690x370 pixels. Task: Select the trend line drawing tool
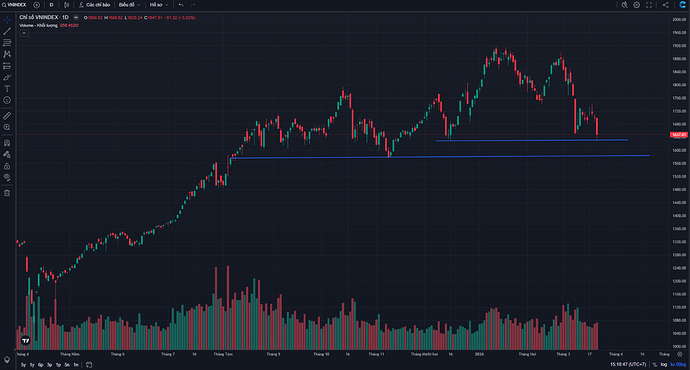coord(7,31)
